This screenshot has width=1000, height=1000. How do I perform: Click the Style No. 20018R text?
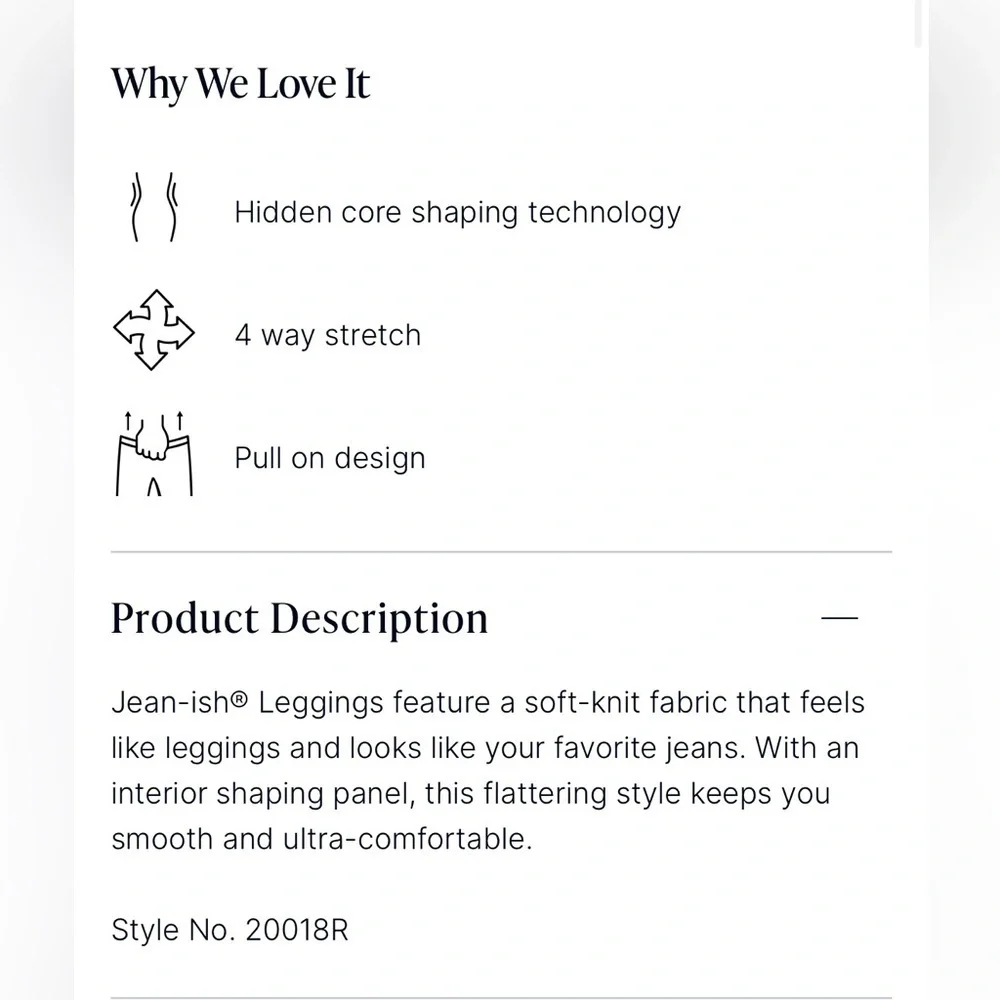point(230,929)
